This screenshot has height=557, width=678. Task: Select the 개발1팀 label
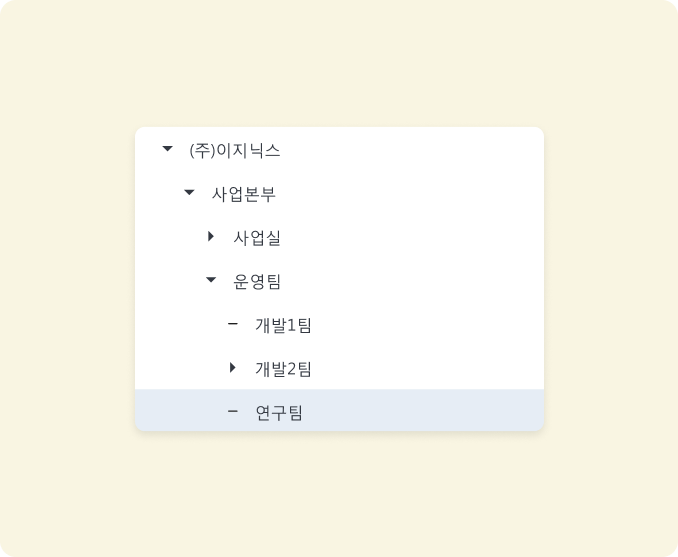point(284,325)
